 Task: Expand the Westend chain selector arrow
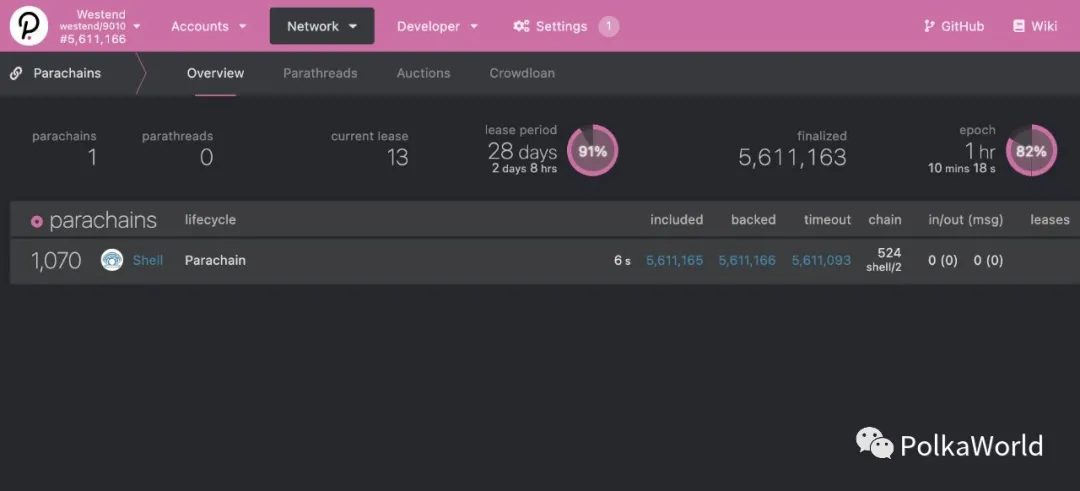[136, 26]
